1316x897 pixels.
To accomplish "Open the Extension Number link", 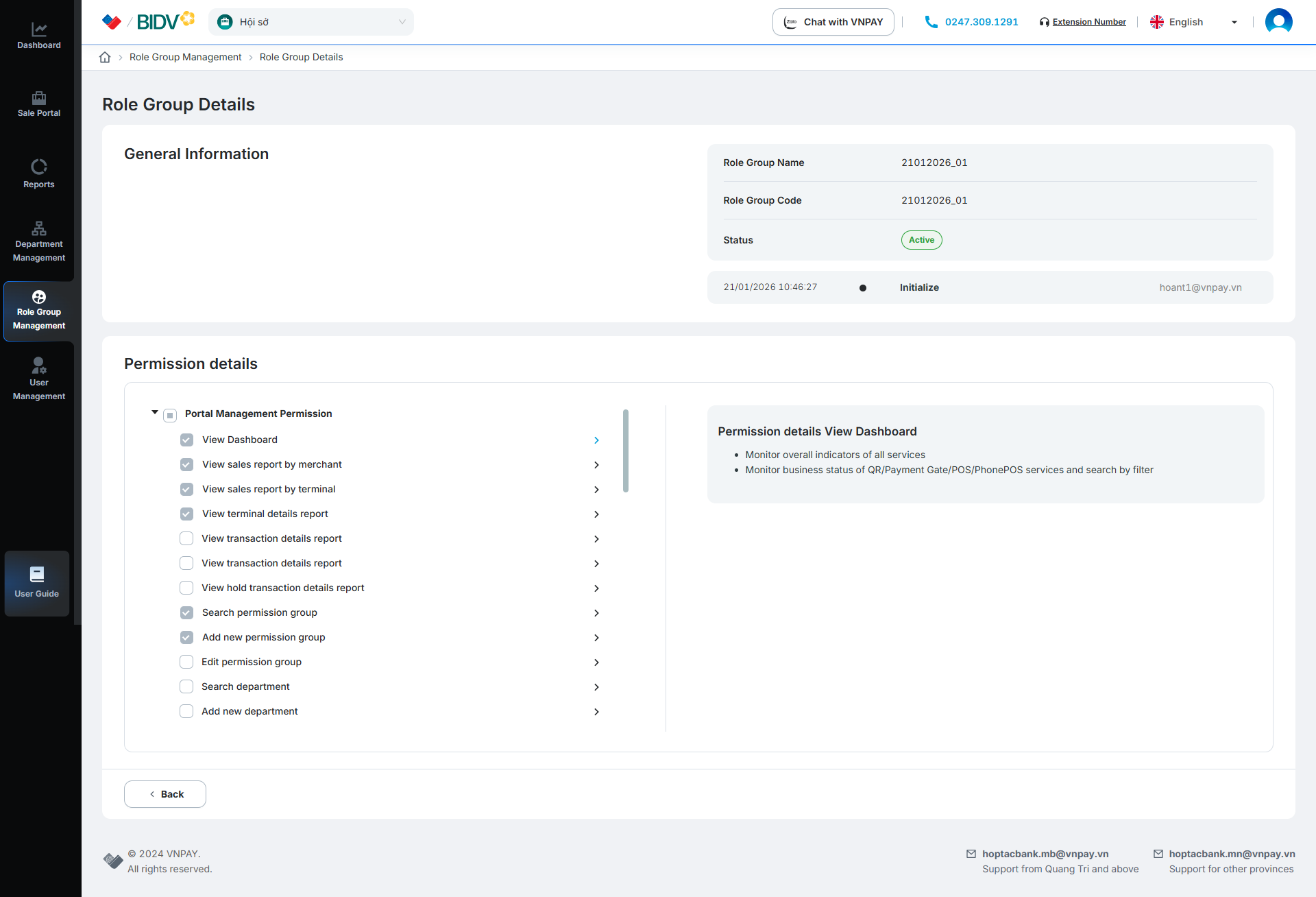I will click(x=1088, y=22).
